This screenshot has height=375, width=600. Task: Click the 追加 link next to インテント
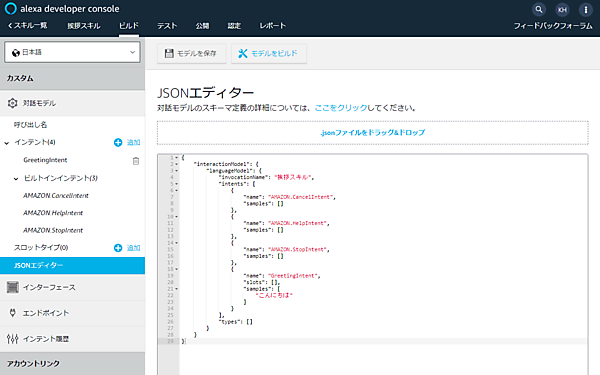pos(134,142)
